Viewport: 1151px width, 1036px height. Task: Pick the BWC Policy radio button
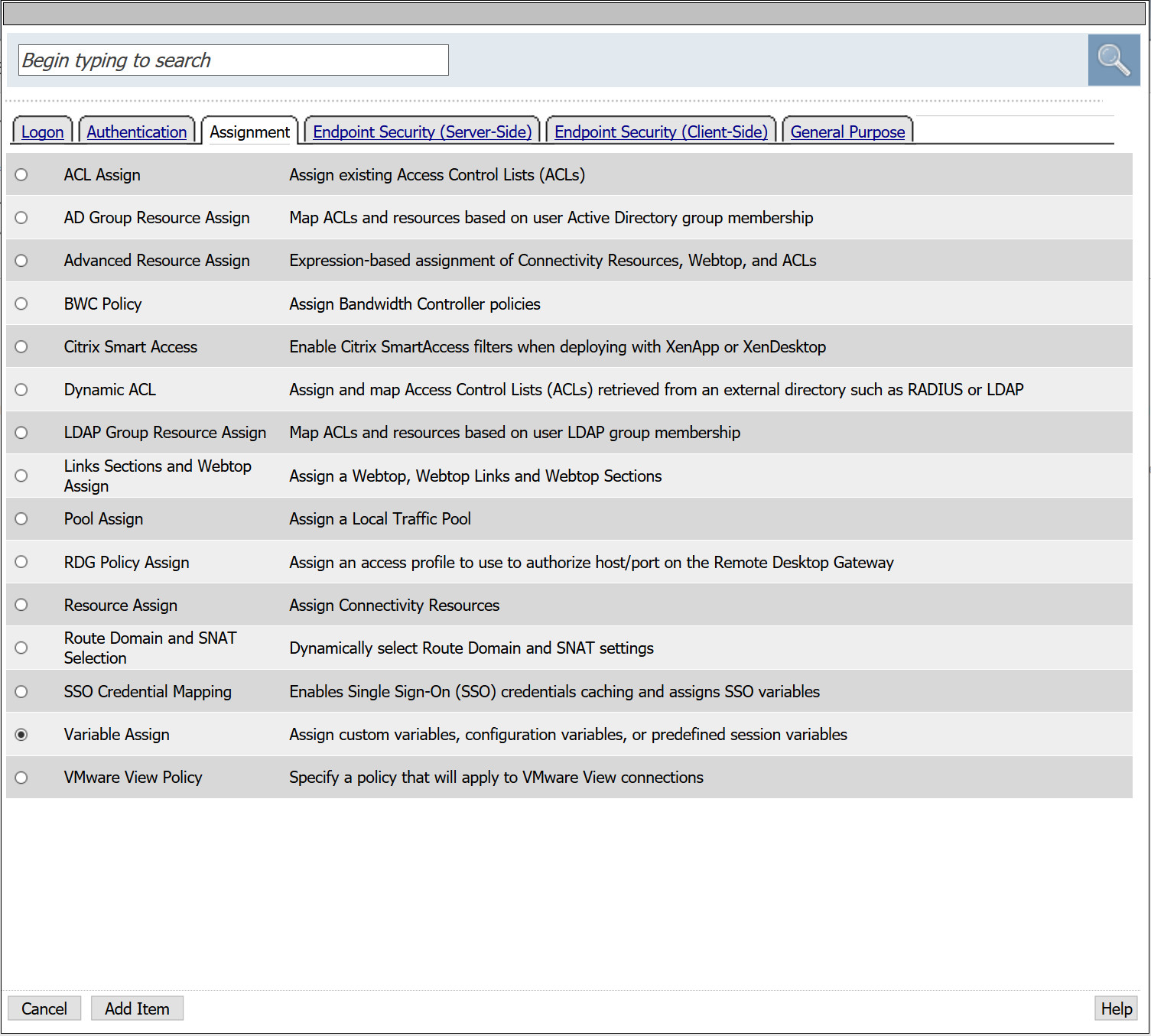click(x=21, y=304)
